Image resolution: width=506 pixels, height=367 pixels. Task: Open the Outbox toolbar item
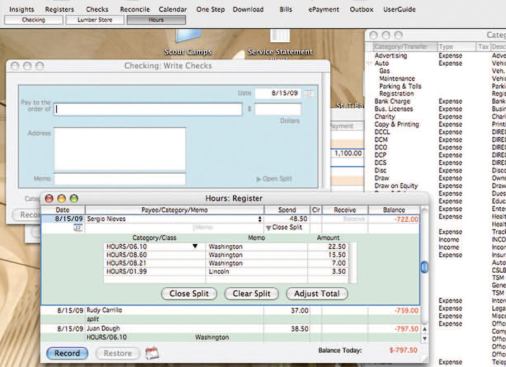[361, 9]
